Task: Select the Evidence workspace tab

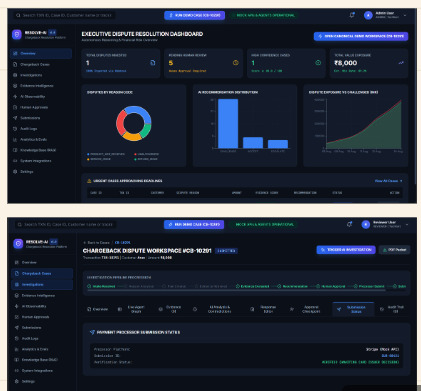Action: pyautogui.click(x=170, y=309)
